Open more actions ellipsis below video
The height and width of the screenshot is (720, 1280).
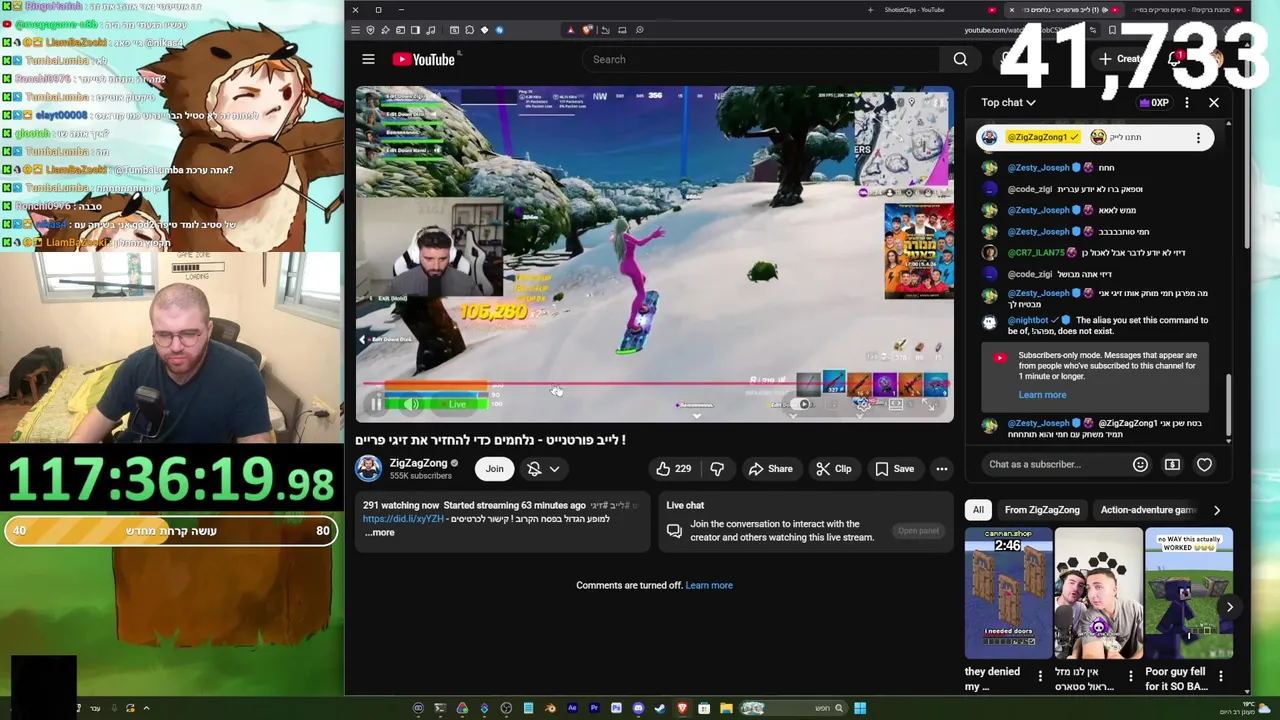(x=941, y=468)
